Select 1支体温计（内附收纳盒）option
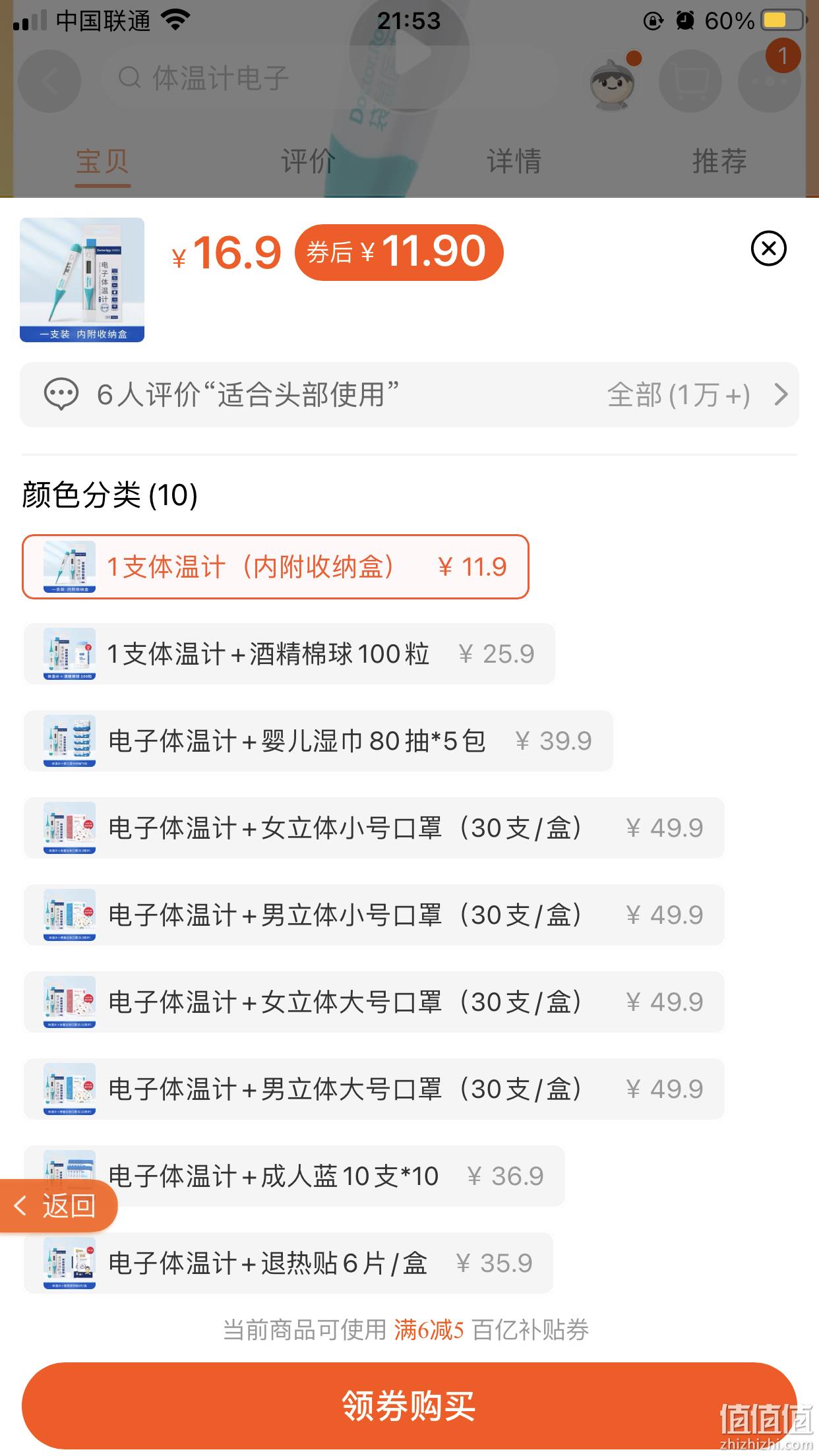Viewport: 819px width, 1456px height. 276,566
